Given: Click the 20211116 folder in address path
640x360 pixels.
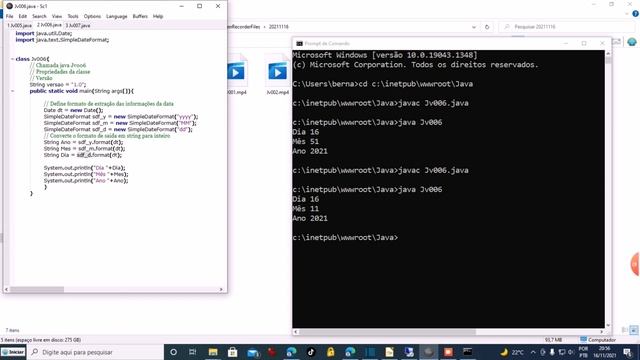Looking at the screenshot, I should (278, 27).
